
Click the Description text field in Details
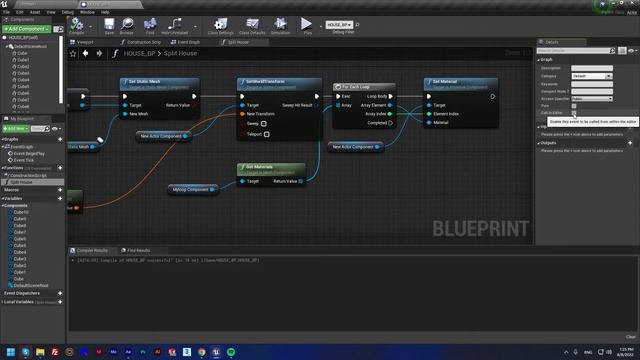point(592,68)
